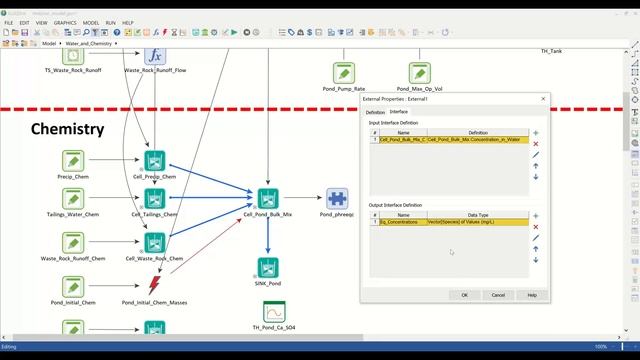Edit the selected Output Interface row
The width and height of the screenshot is (640, 360).
tap(536, 238)
